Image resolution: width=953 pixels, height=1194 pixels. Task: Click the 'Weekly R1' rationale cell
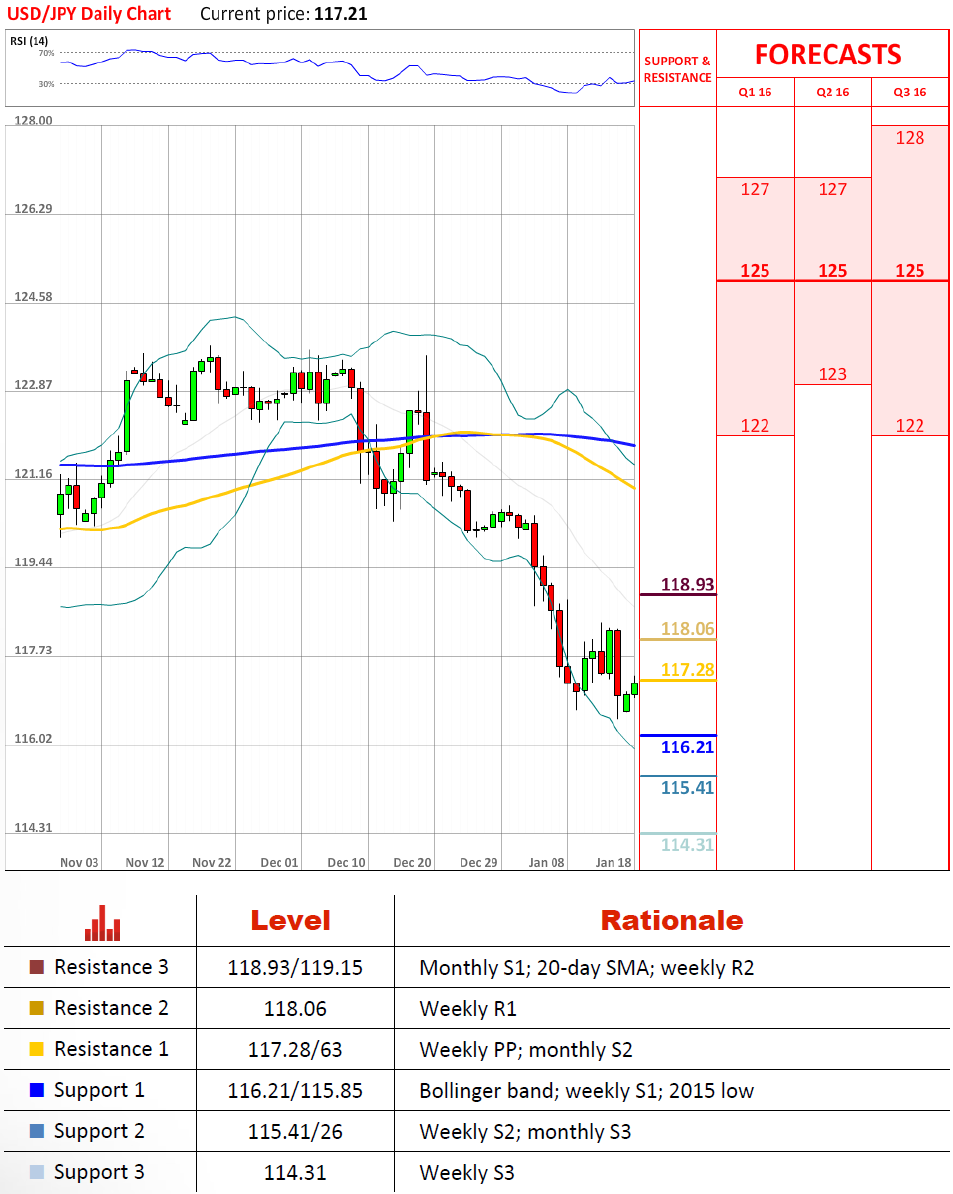tap(468, 1009)
